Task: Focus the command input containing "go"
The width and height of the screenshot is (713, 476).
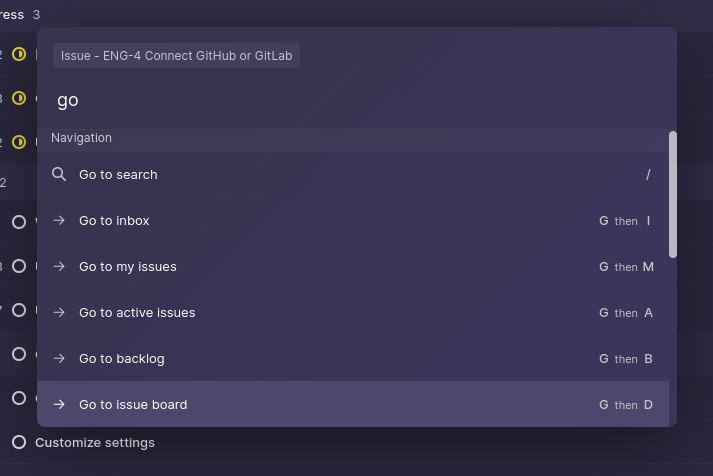Action: (350, 100)
